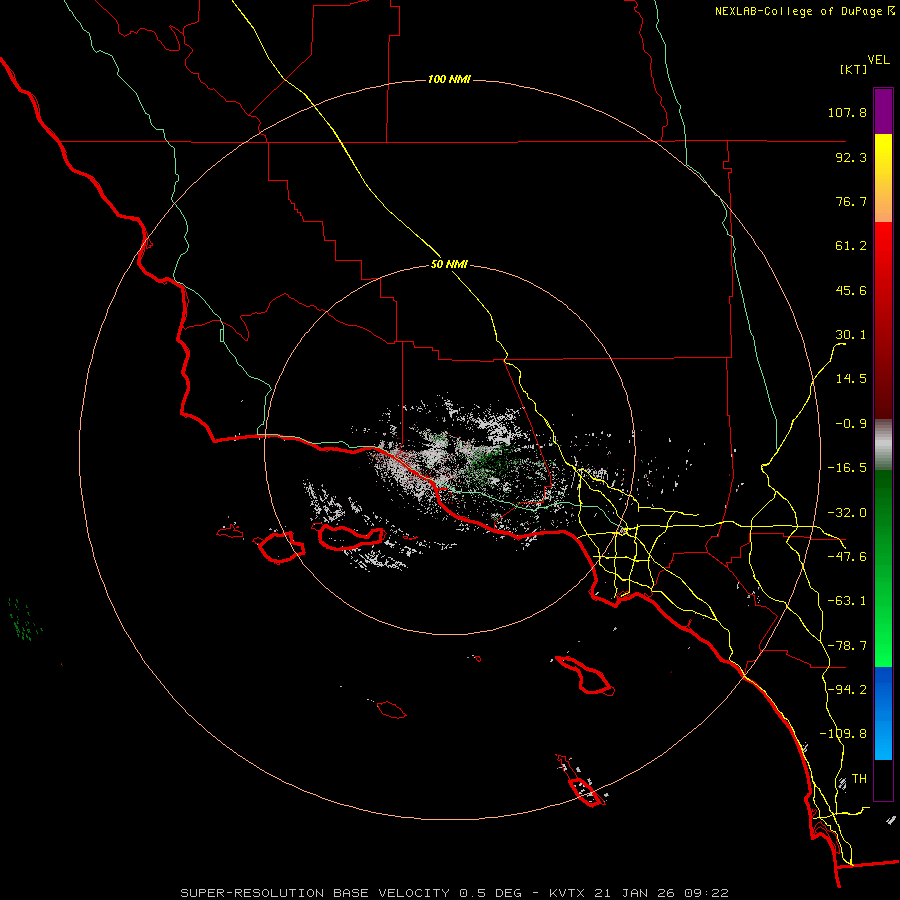Image resolution: width=900 pixels, height=900 pixels.
Task: Click the -47.6 velocity scale value
Action: [x=847, y=557]
